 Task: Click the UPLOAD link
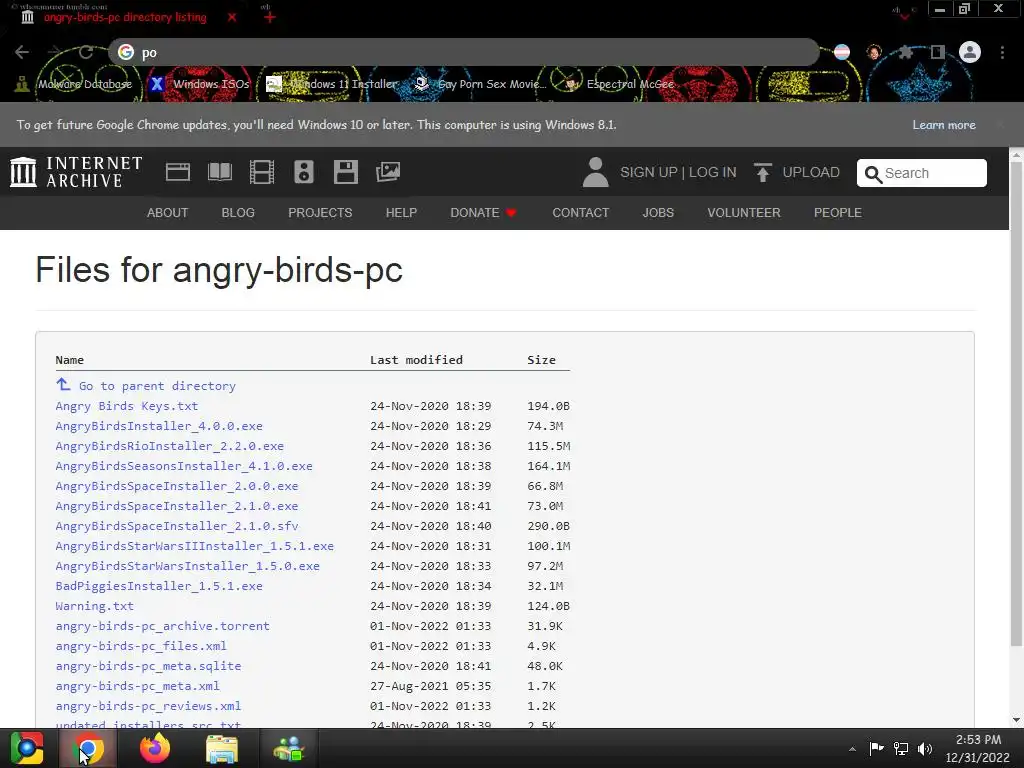pyautogui.click(x=811, y=172)
